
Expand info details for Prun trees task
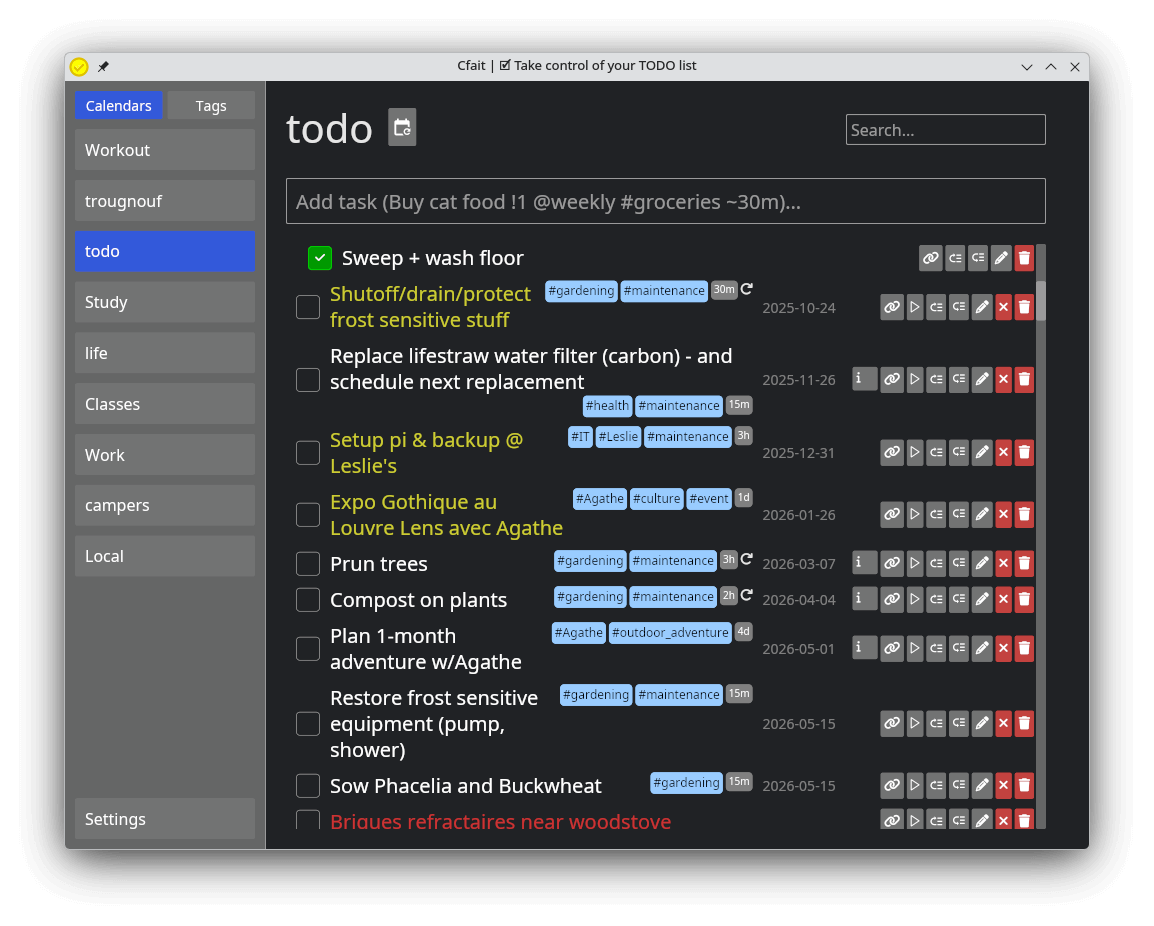(x=864, y=564)
